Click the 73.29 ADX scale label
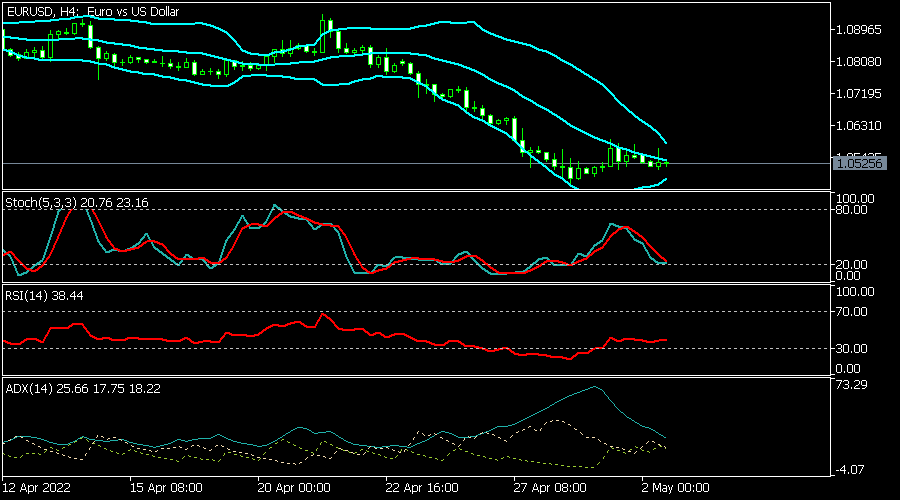900x500 pixels. [855, 384]
